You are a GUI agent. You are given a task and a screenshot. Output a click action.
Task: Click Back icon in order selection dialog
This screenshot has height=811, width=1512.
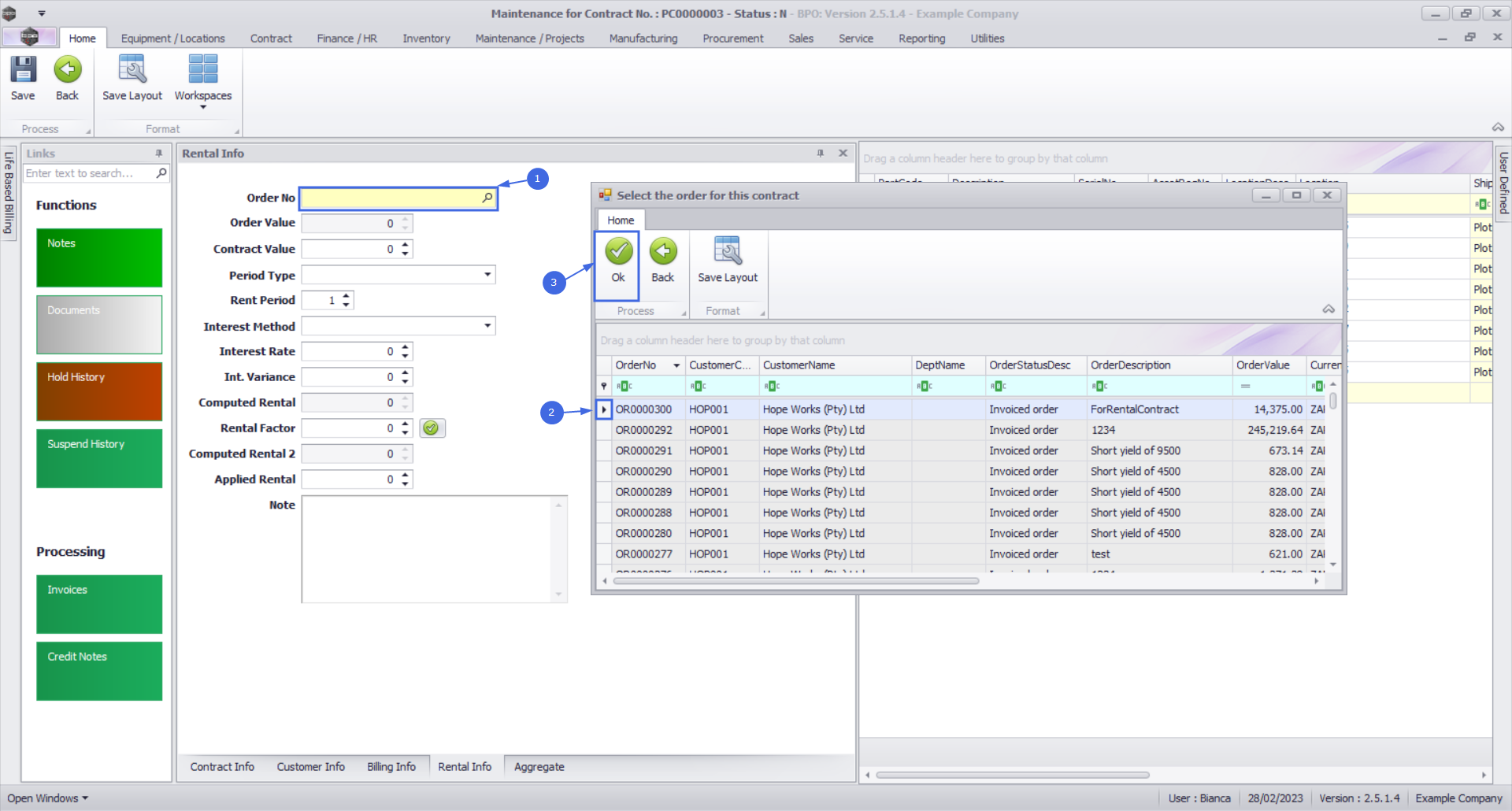[x=663, y=251]
